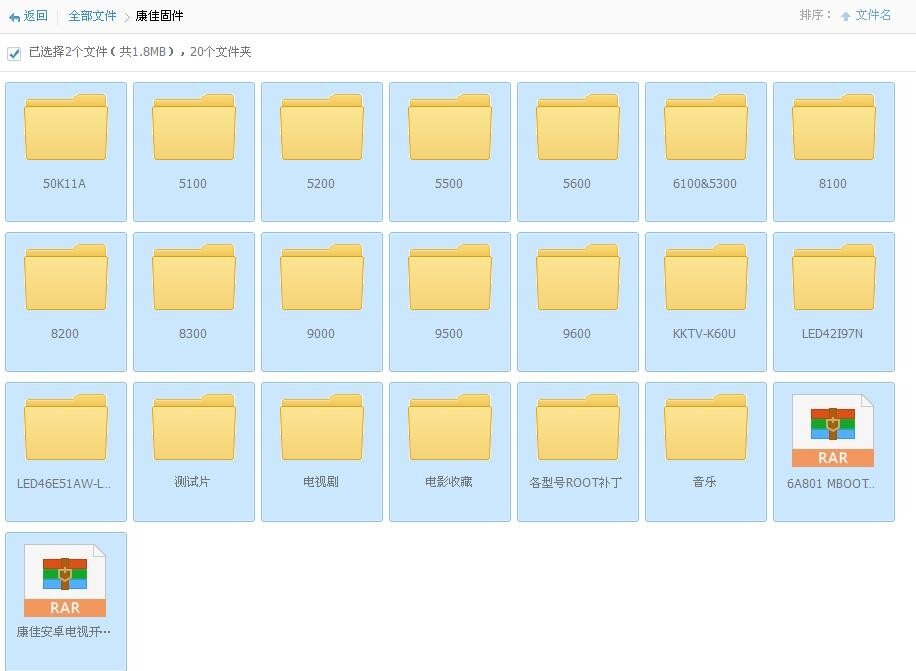The height and width of the screenshot is (671, 916).
Task: Open the 6100&5300 folder icon
Action: pyautogui.click(x=705, y=127)
